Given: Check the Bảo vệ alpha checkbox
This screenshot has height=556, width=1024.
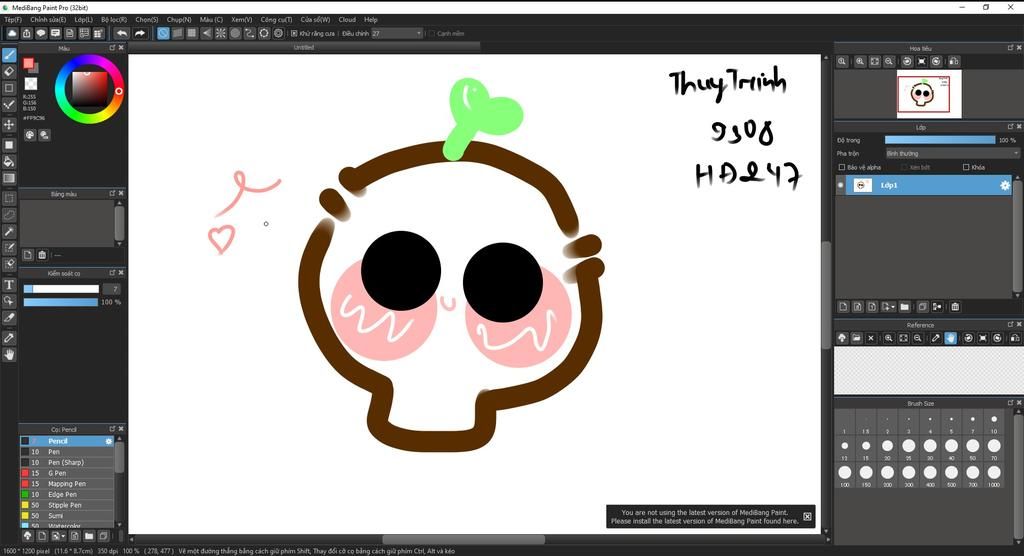Looking at the screenshot, I should click(842, 167).
